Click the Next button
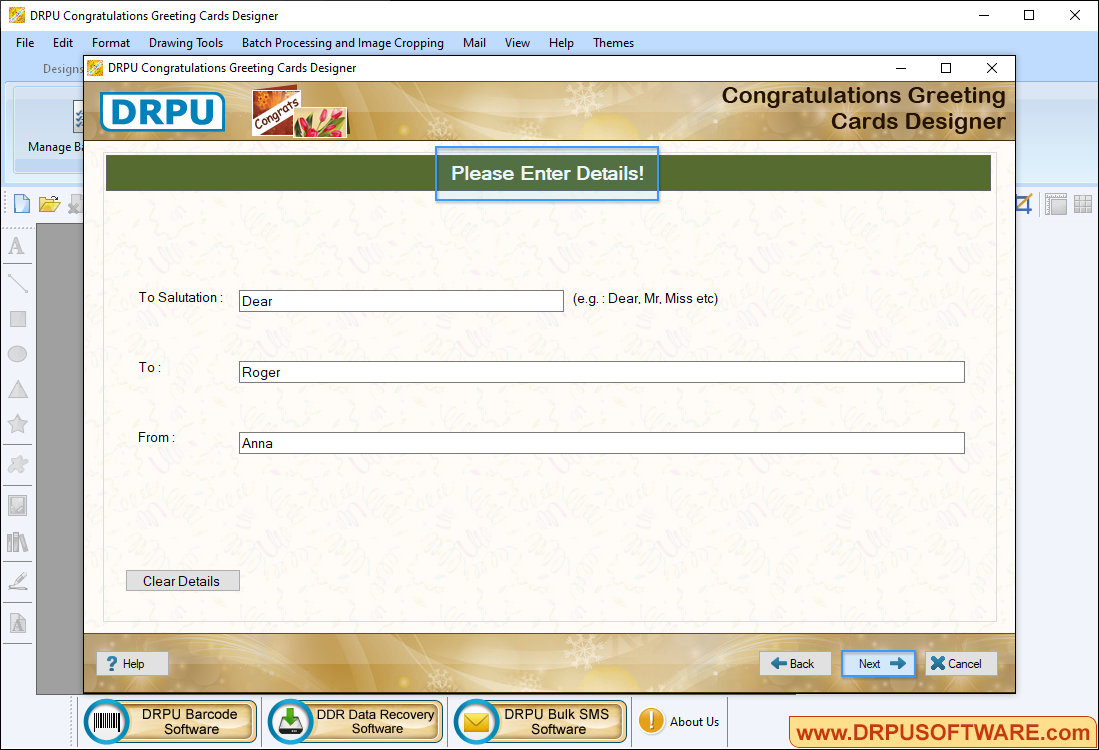 coord(878,663)
